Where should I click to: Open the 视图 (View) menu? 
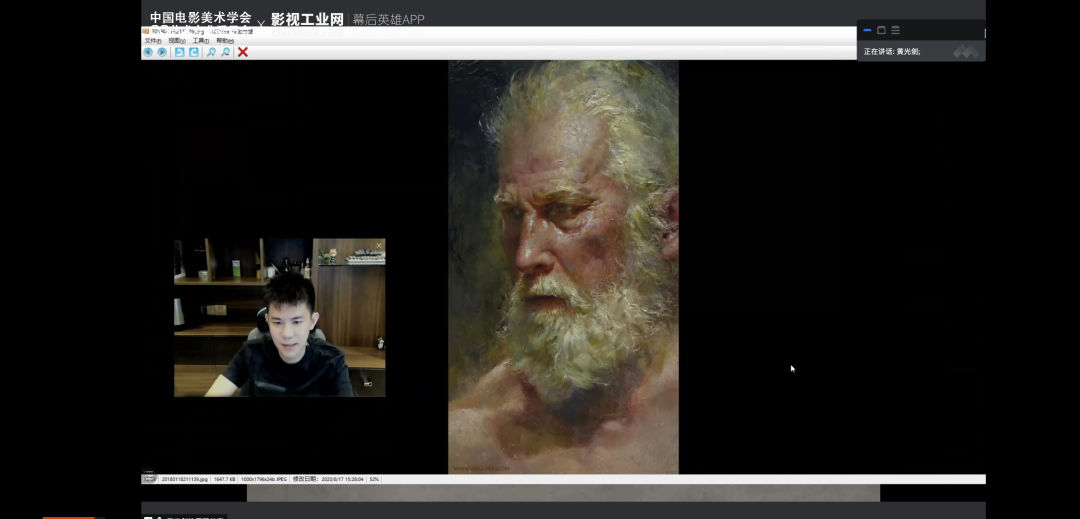coord(177,41)
